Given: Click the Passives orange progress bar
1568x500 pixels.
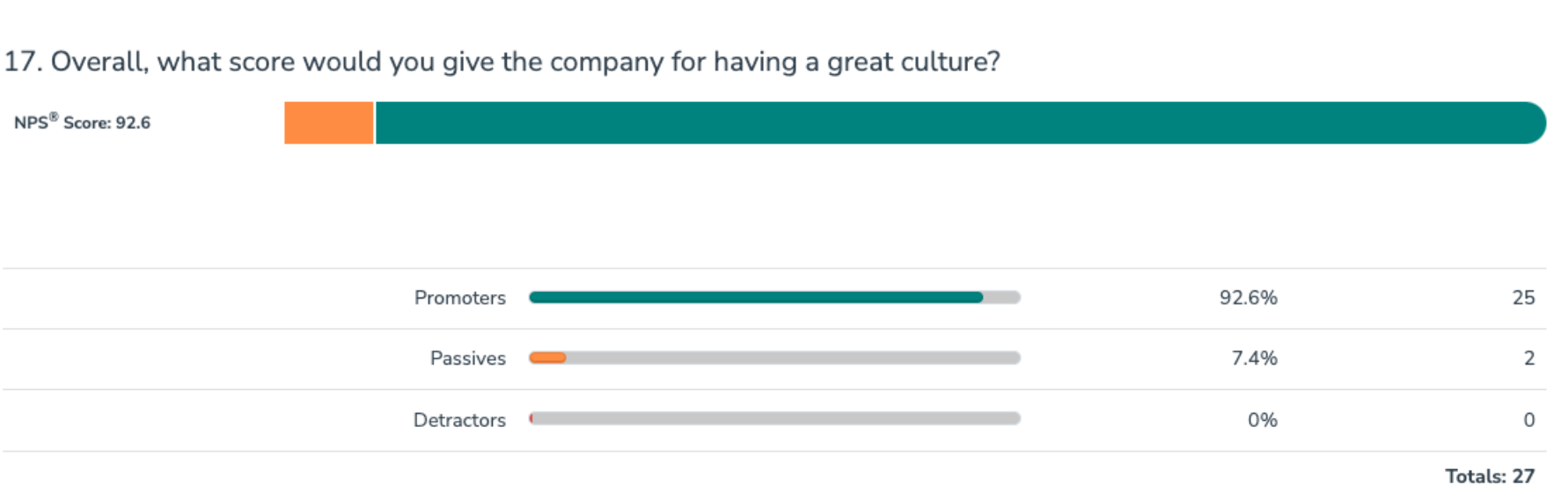Looking at the screenshot, I should tap(547, 357).
